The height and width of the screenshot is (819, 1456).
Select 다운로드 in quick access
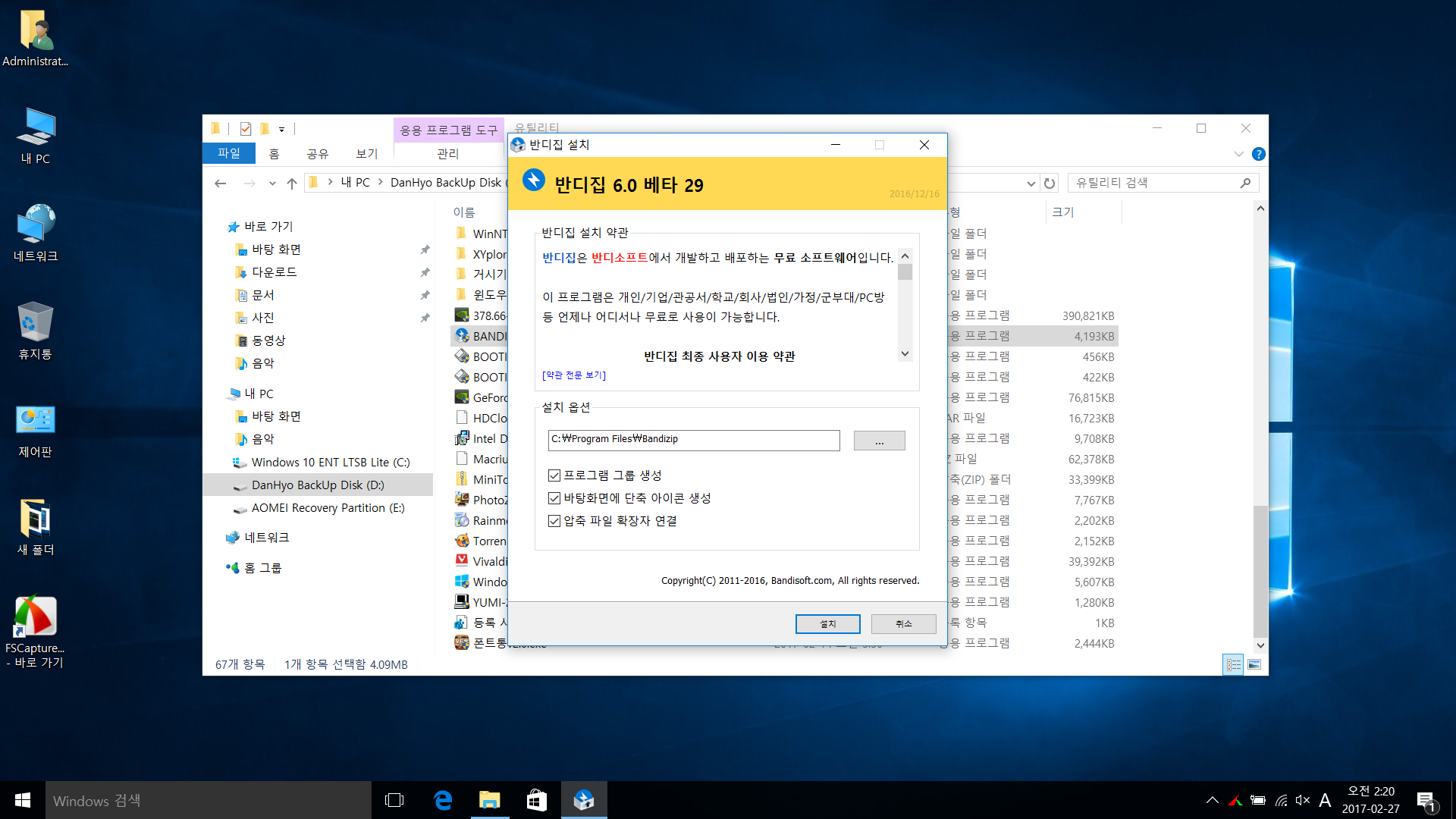pos(275,272)
